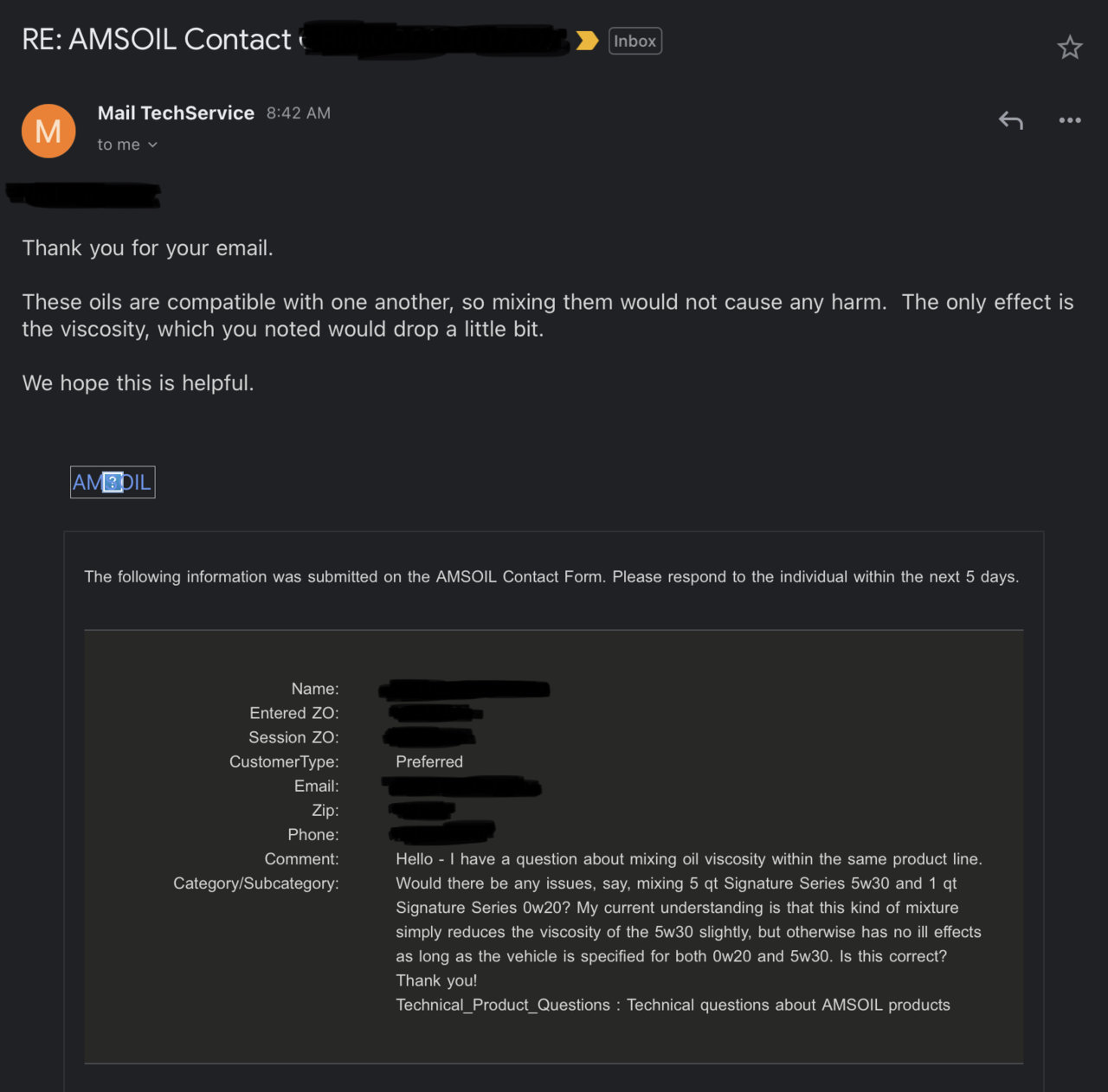Click the "We hope this is helpful." sentence
The height and width of the screenshot is (1092, 1108).
click(x=138, y=383)
